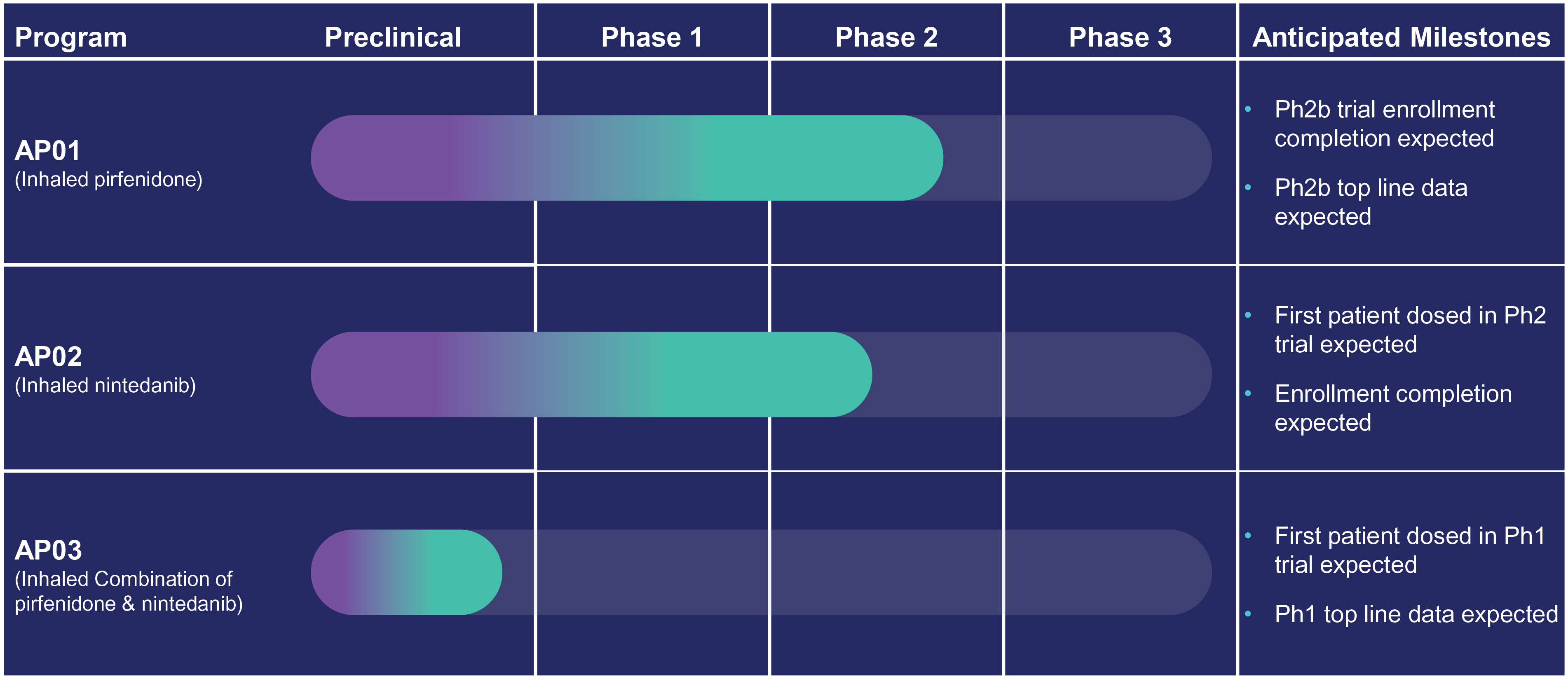Viewport: 1568px width, 679px height.
Task: Click the AP02 program name
Action: (48, 356)
